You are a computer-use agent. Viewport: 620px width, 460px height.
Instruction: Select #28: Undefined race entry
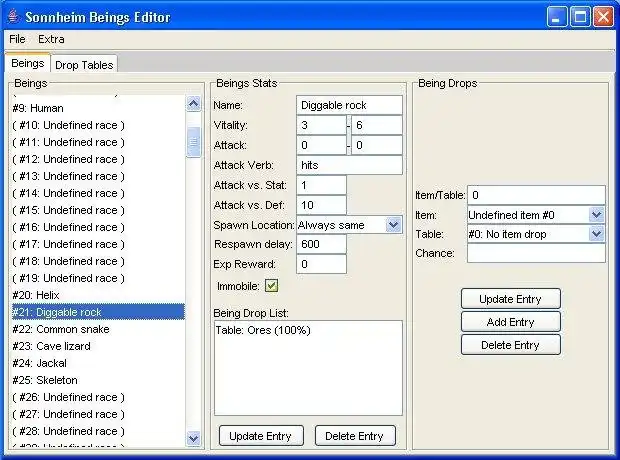tap(98, 431)
